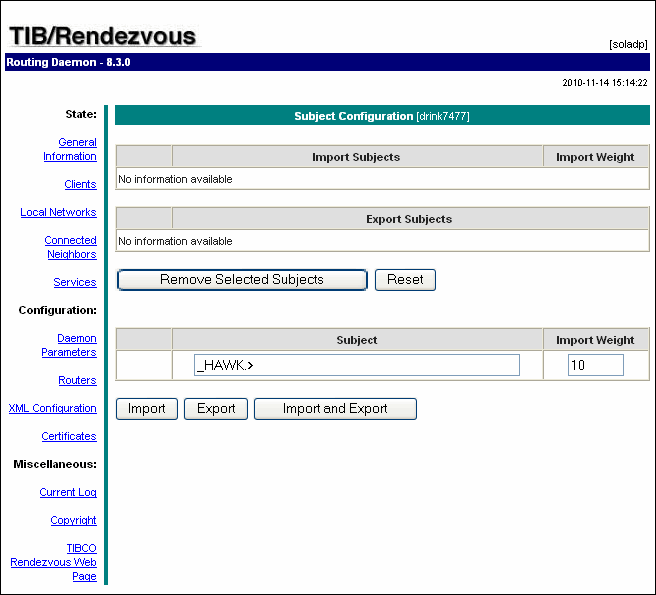Click the Import and Export button

[x=335, y=409]
